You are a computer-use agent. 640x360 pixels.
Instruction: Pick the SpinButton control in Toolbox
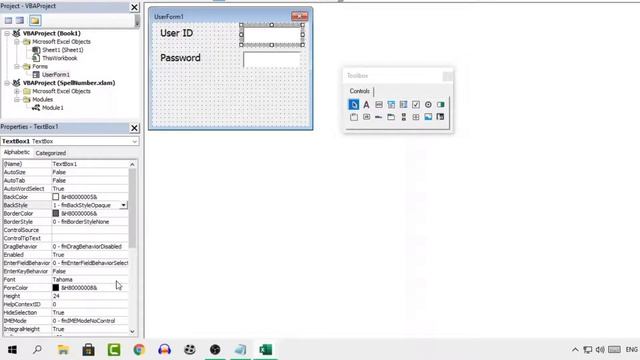click(x=416, y=117)
